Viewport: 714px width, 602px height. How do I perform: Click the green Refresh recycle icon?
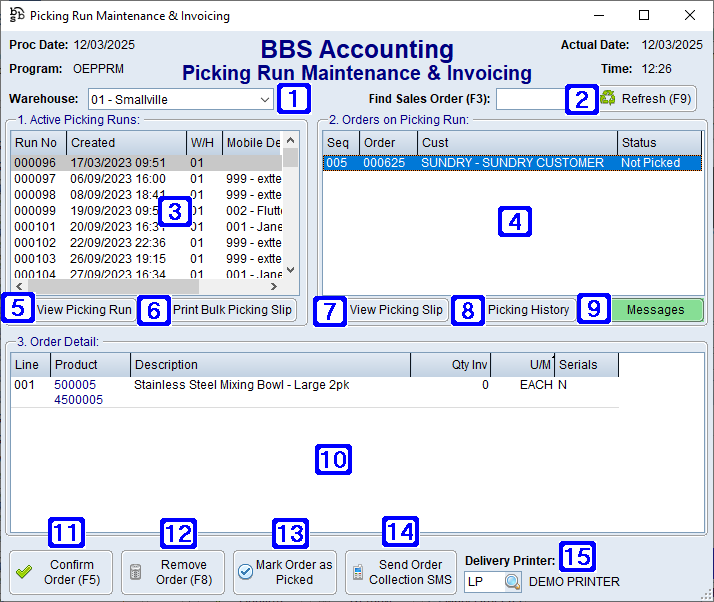608,99
